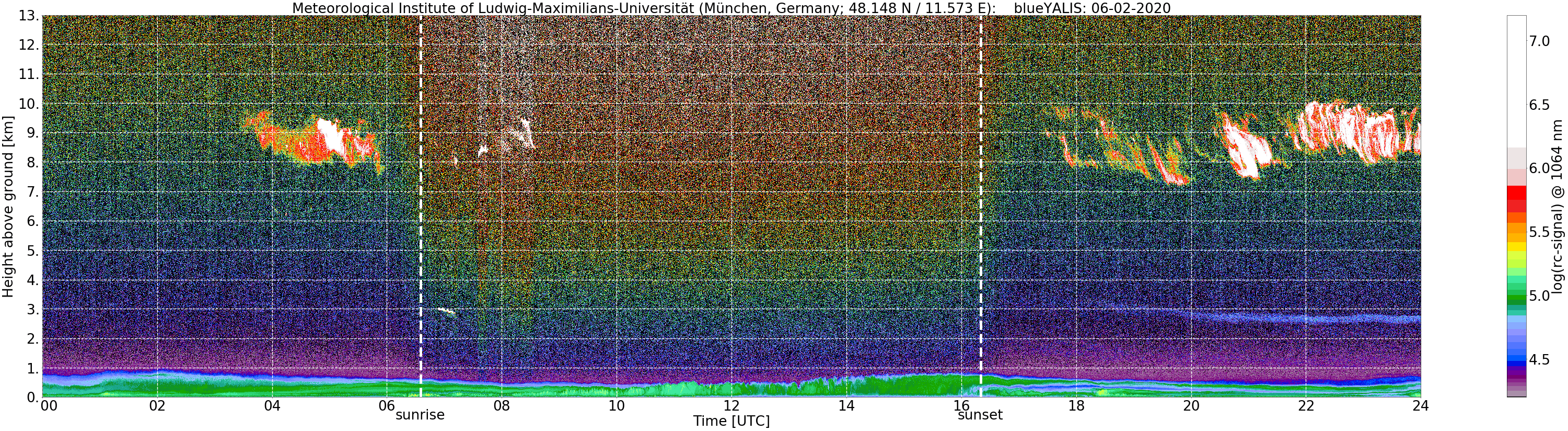The image size is (1568, 431).
Task: Click the x-axis tick label 08
Action: (502, 405)
